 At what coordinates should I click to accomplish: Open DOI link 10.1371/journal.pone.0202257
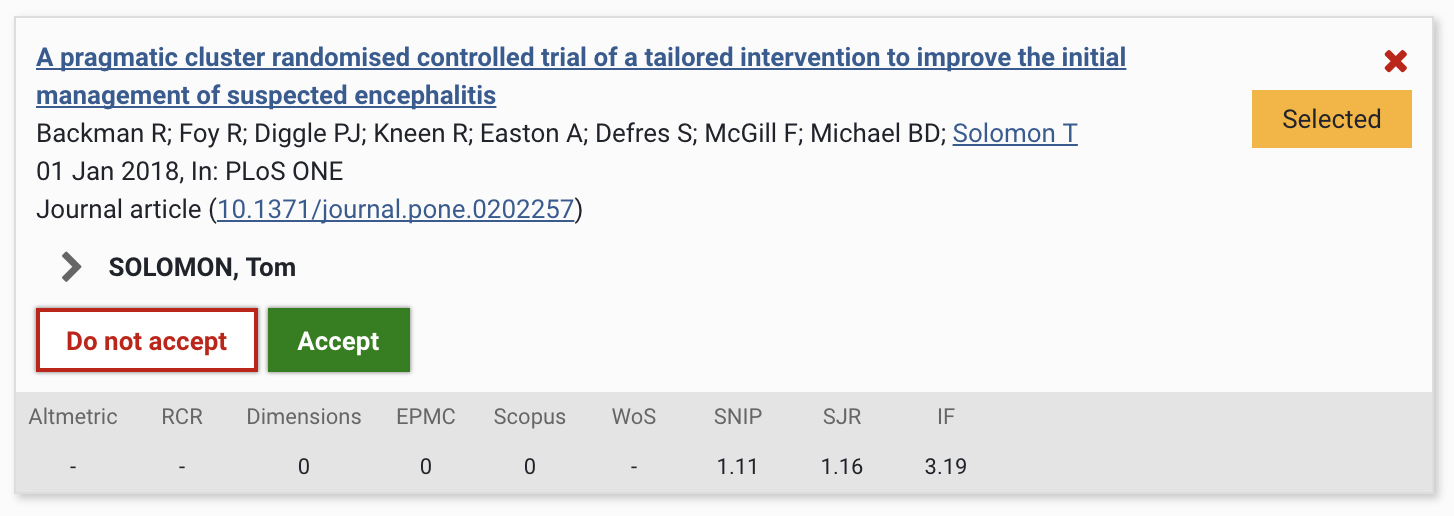coord(396,210)
